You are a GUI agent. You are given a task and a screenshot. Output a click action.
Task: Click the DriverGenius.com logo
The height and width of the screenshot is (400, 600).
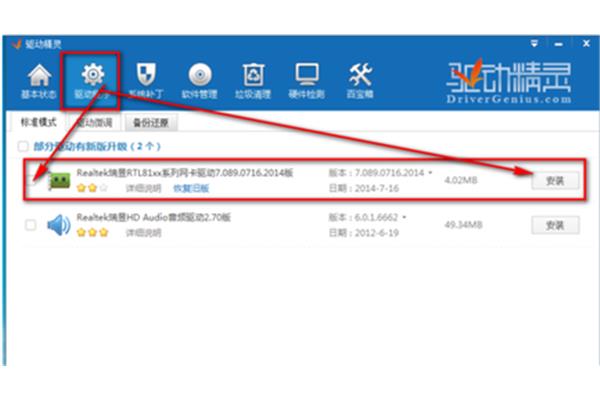[509, 82]
